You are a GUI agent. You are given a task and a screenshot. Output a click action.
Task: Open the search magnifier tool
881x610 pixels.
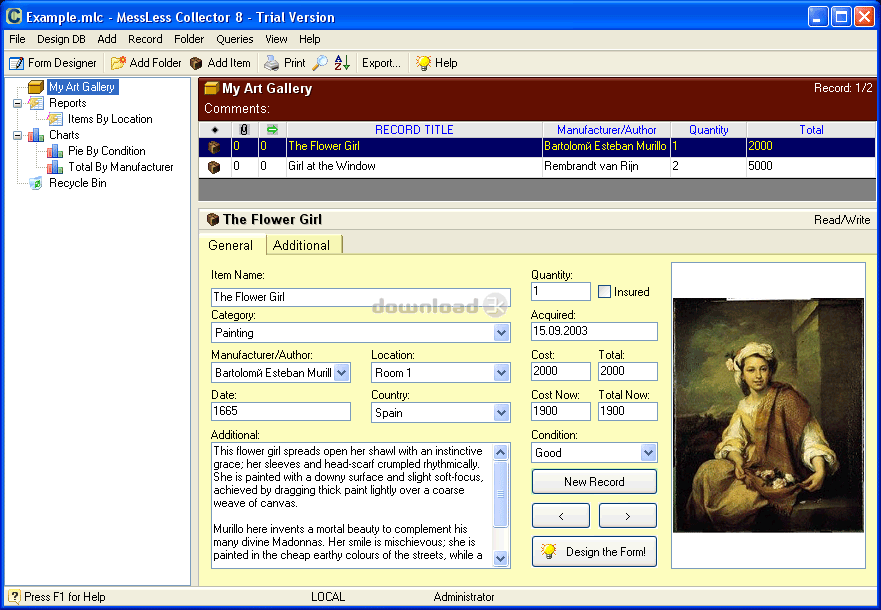click(x=320, y=63)
